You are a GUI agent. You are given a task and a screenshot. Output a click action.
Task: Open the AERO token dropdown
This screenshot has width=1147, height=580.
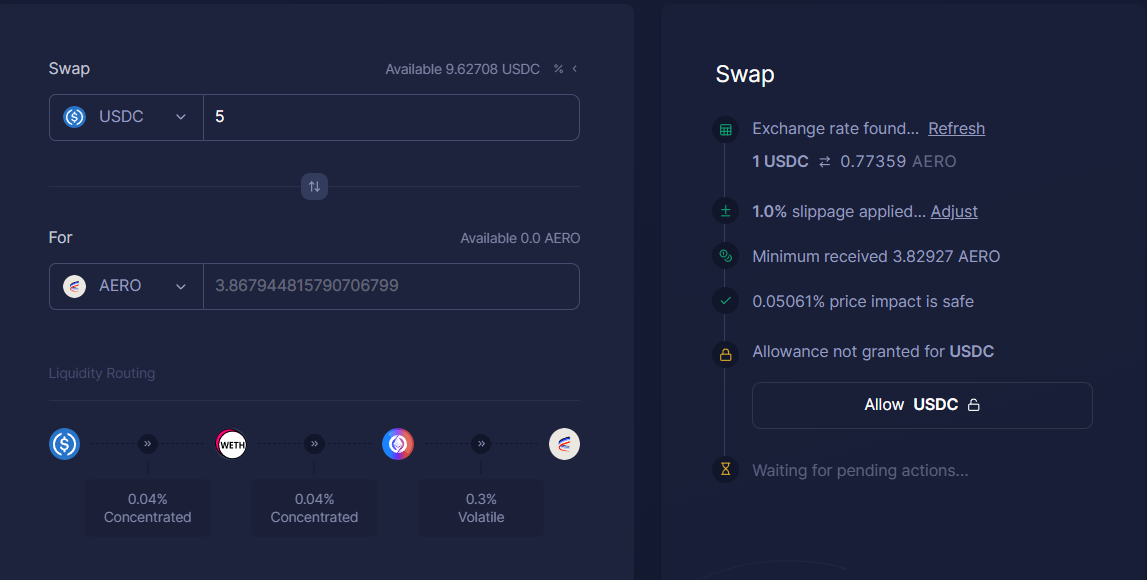[181, 286]
